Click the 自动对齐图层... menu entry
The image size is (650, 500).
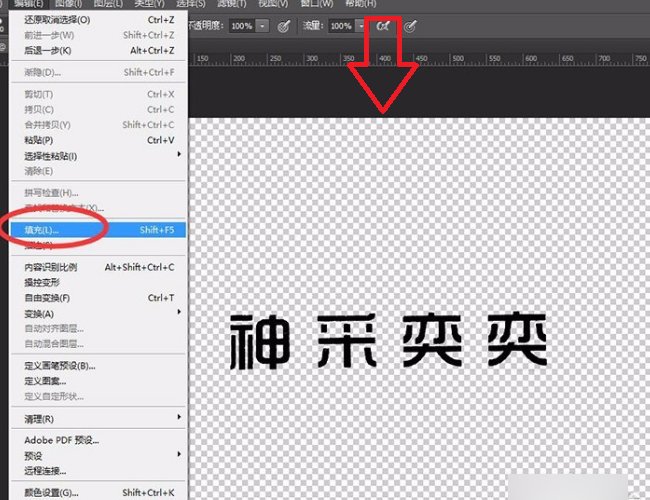coord(99,329)
